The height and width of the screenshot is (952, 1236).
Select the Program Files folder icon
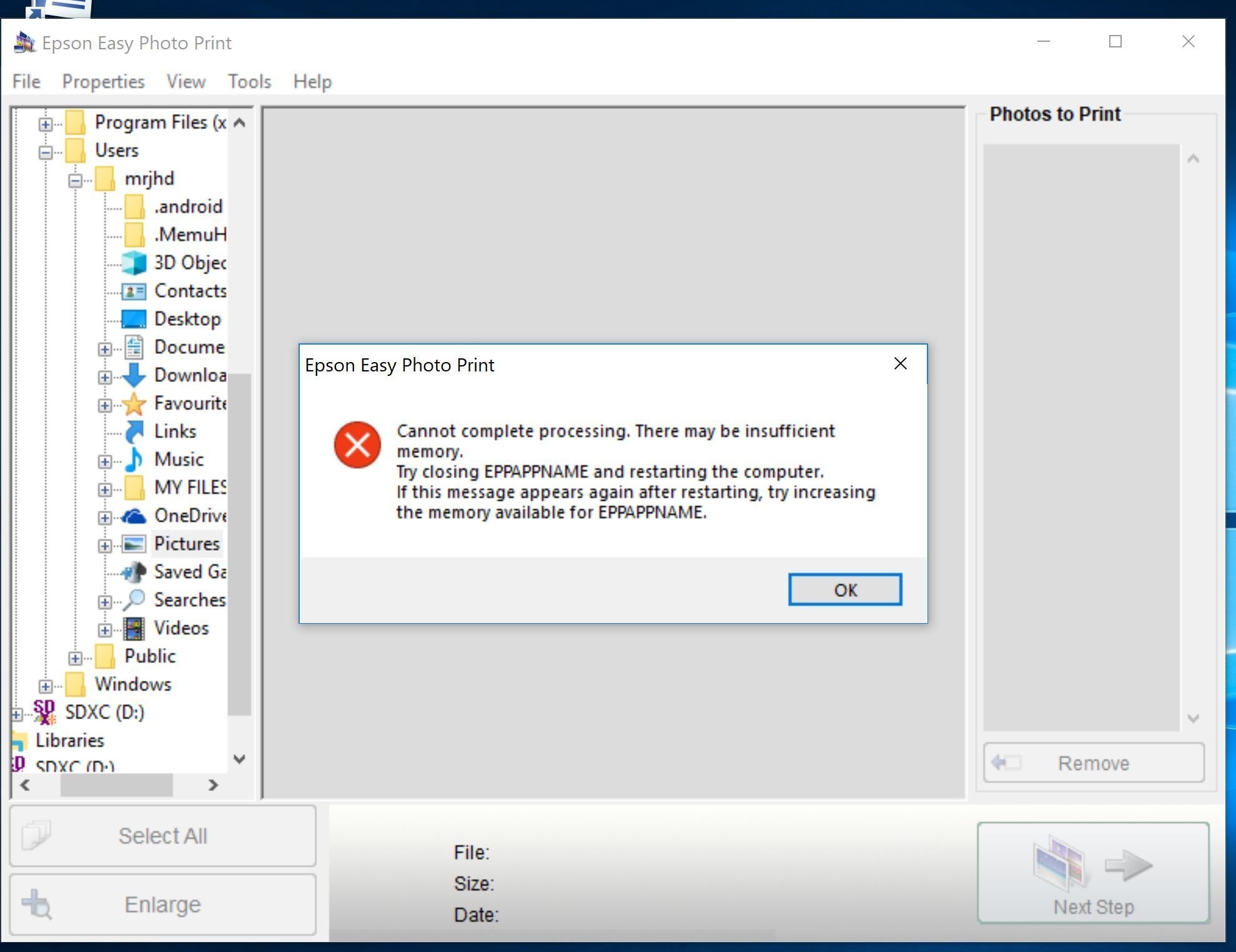[x=75, y=122]
